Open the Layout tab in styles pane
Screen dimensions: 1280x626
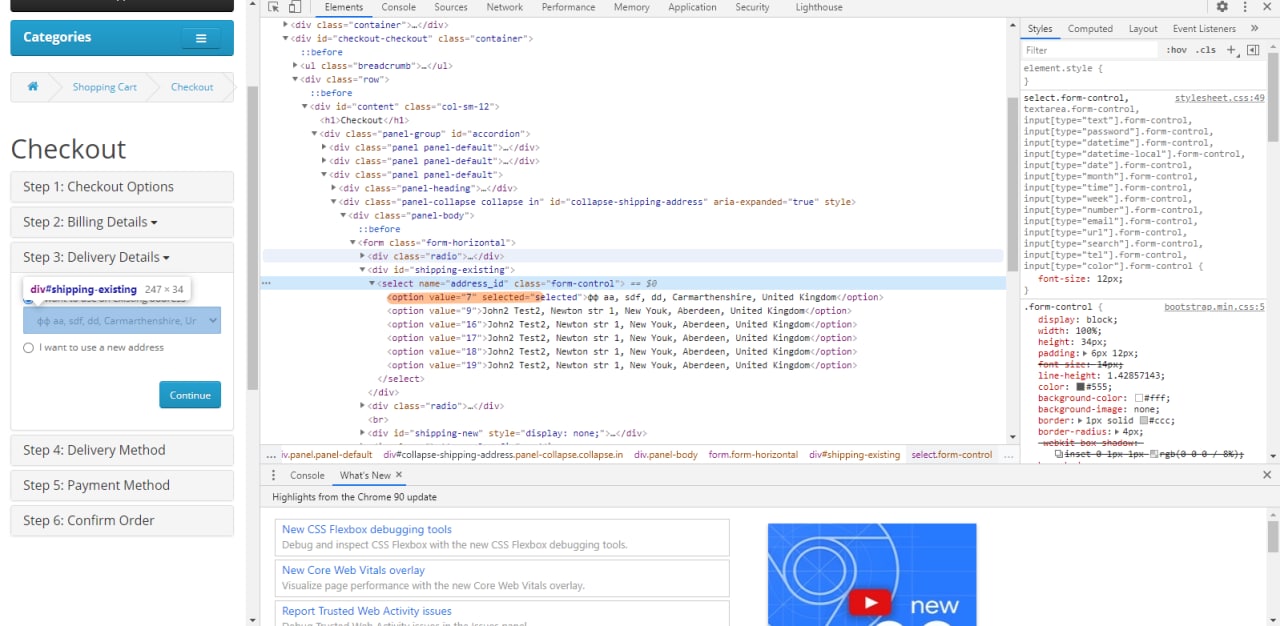pyautogui.click(x=1143, y=29)
